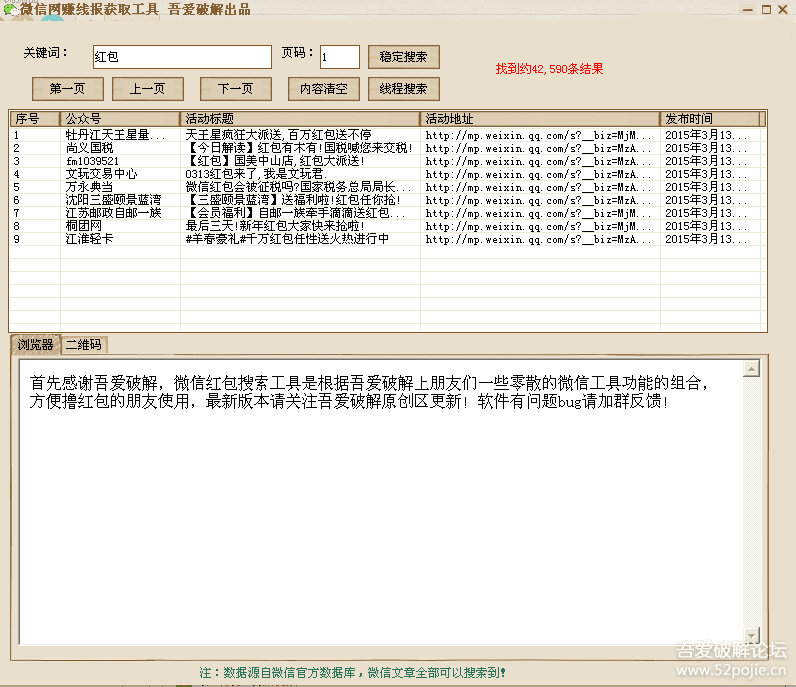Click title 0313红包来了,我是文玩君

click(x=255, y=174)
